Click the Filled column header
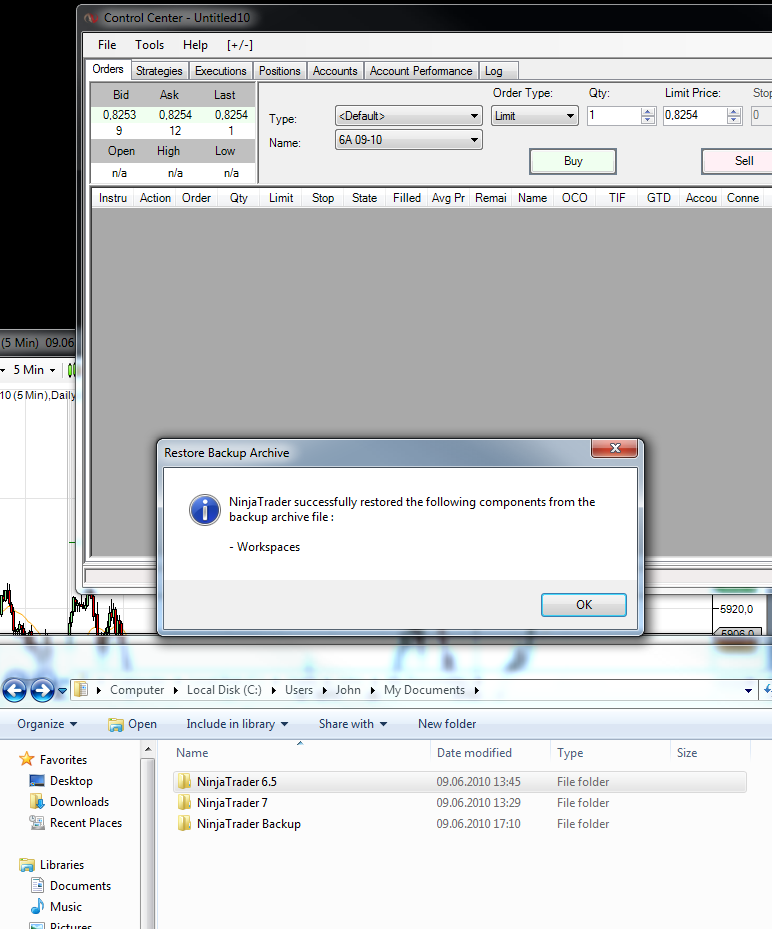Viewport: 772px width, 929px height. (407, 198)
